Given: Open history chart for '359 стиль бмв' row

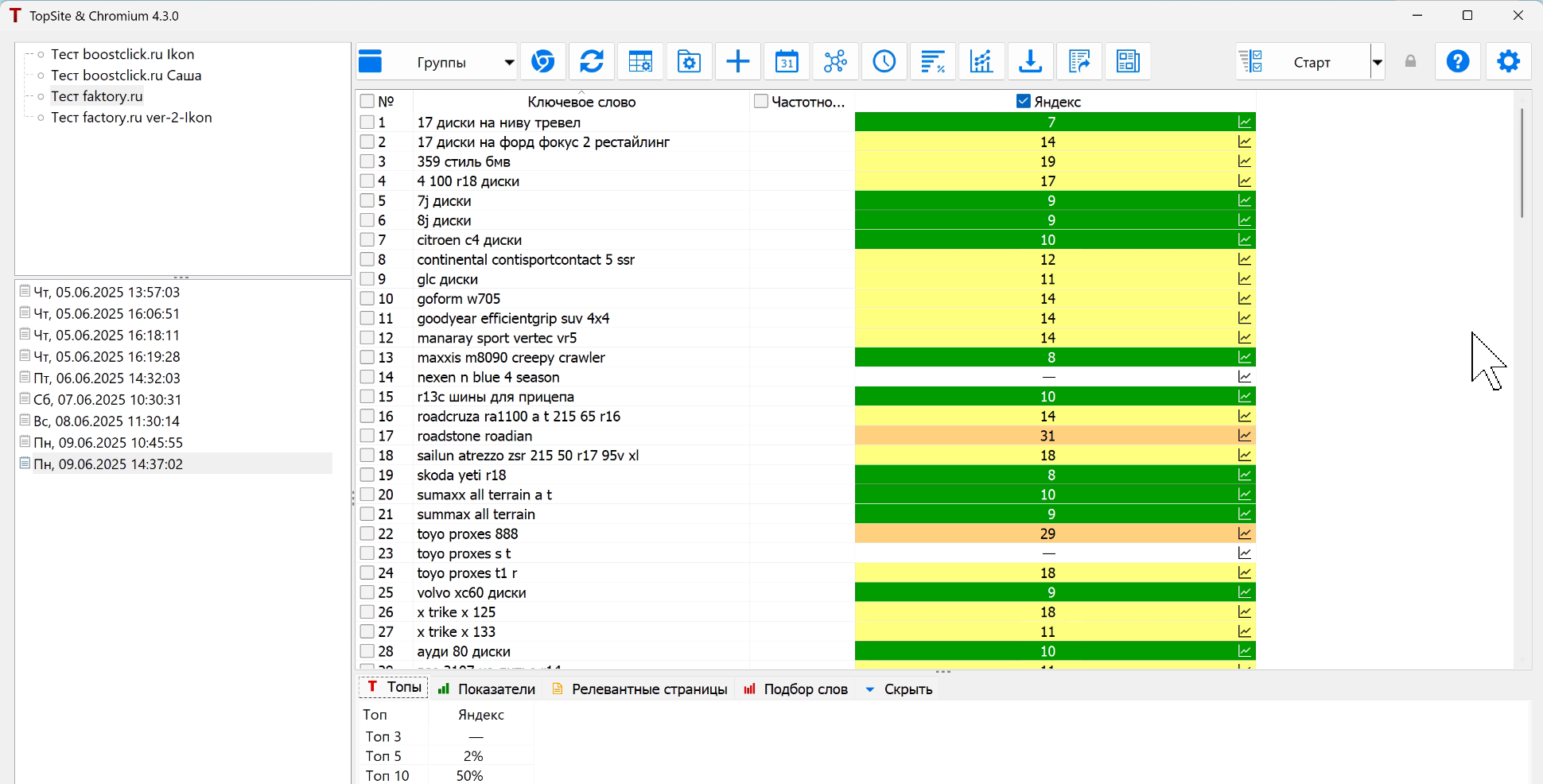Looking at the screenshot, I should click(1245, 161).
